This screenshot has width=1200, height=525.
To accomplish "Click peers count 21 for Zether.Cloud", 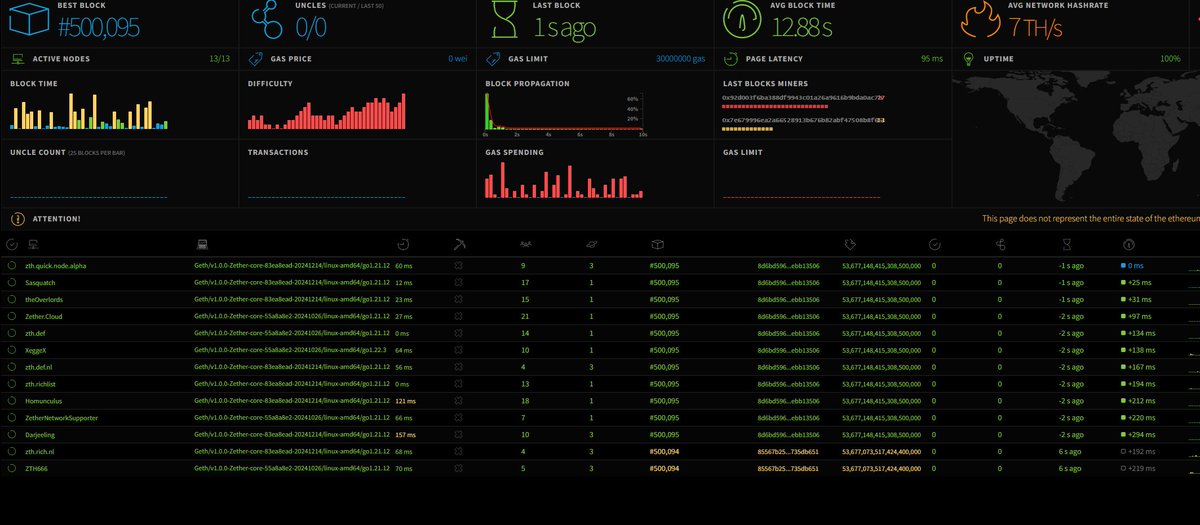I will coord(523,317).
